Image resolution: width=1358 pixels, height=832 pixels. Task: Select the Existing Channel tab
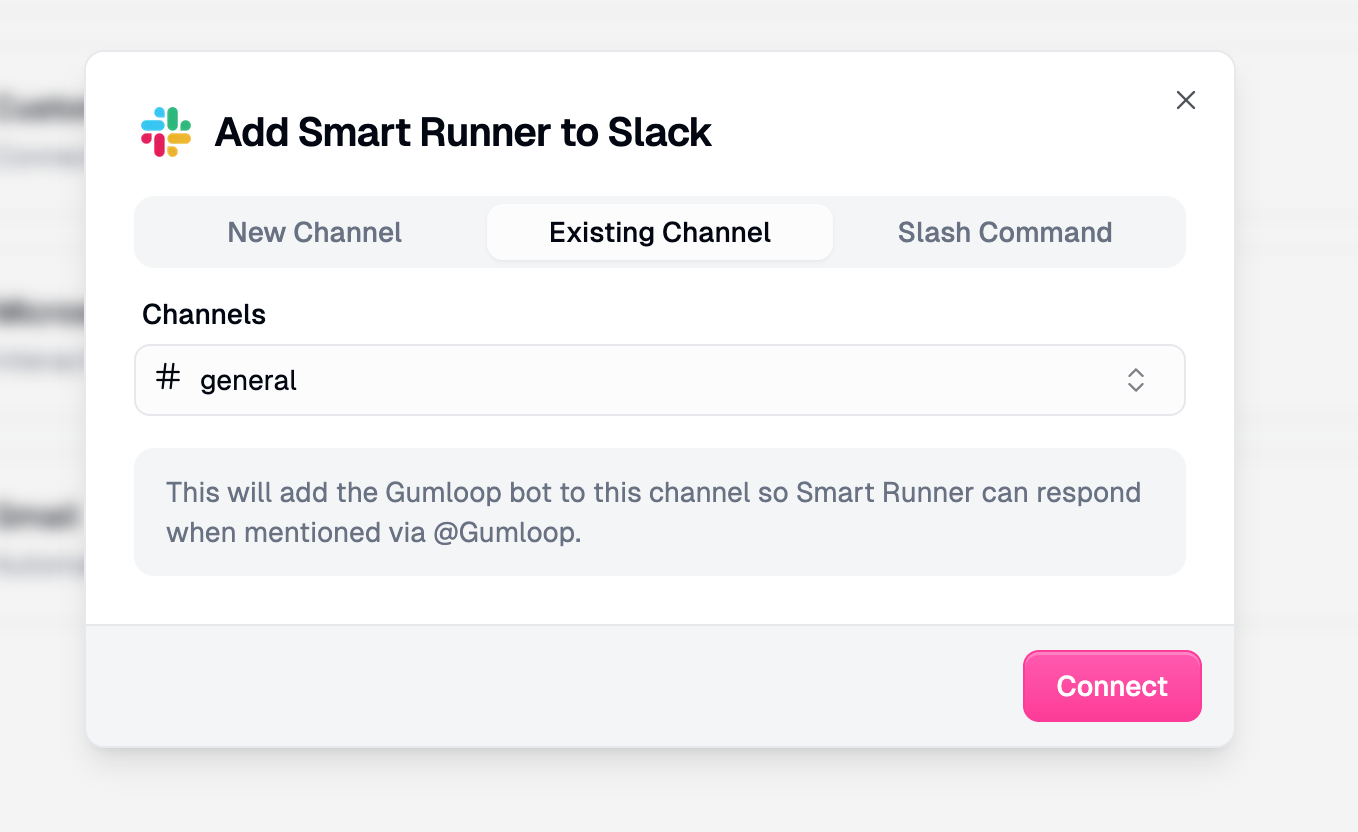click(x=659, y=232)
